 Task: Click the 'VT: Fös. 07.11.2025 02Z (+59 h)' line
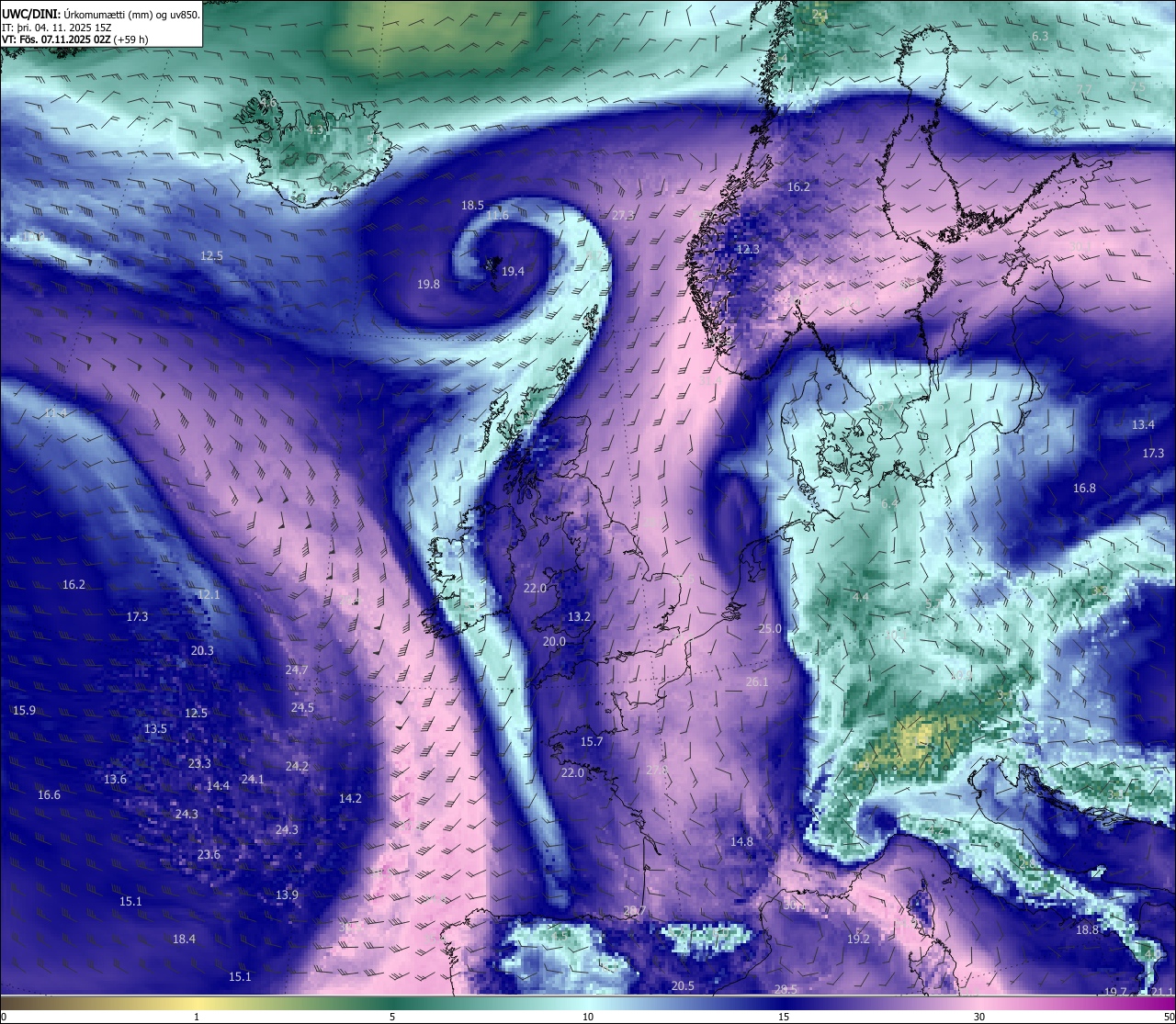pyautogui.click(x=75, y=39)
